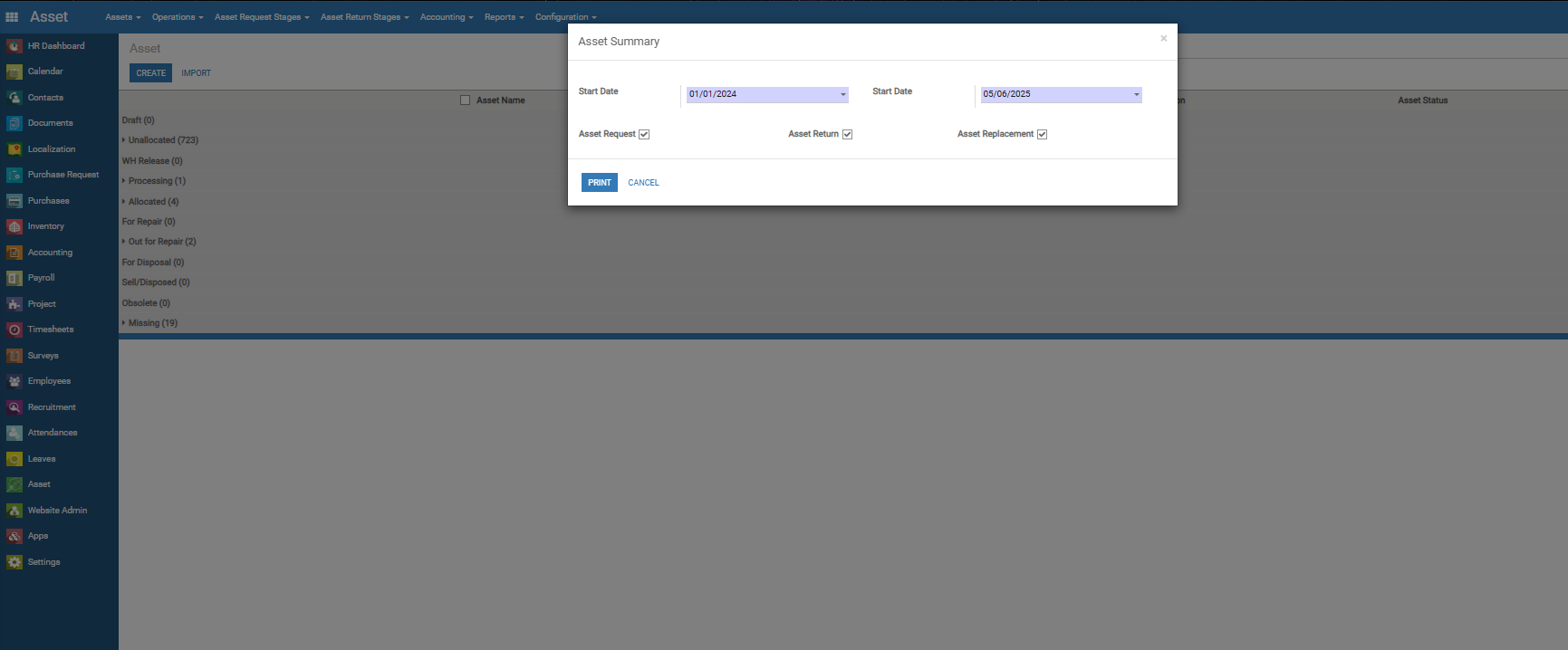
Task: Close the Asset Summary dialog
Action: click(x=1163, y=39)
